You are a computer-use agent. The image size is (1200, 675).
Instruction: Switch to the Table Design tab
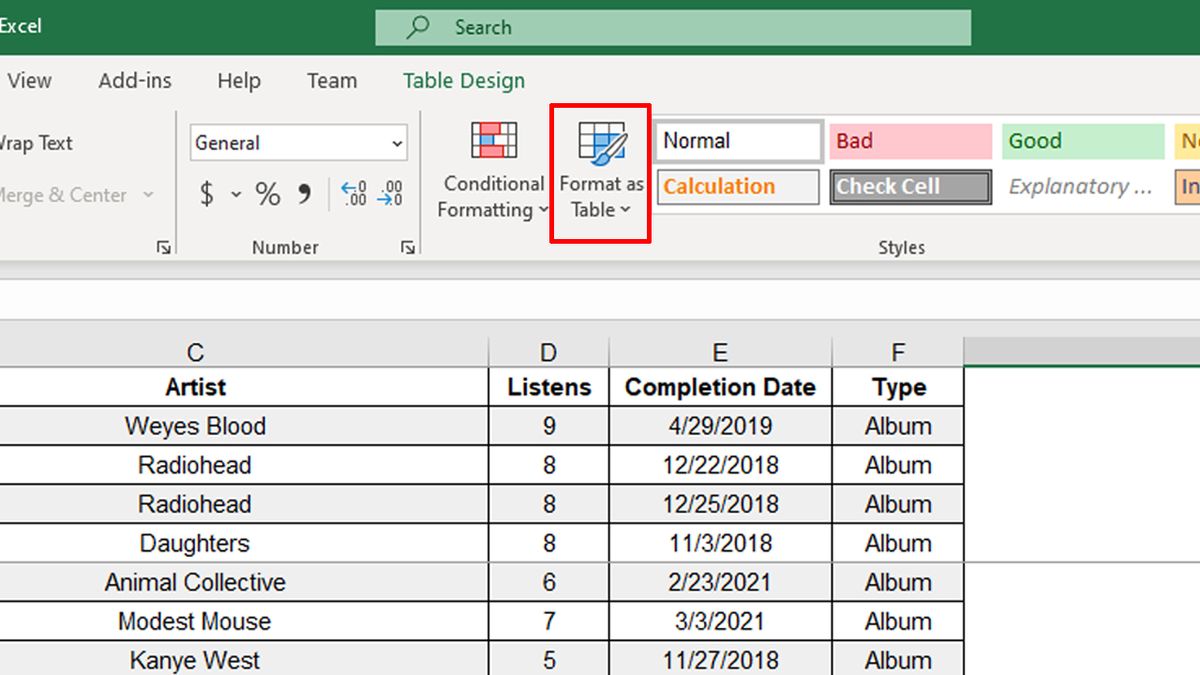tap(463, 80)
